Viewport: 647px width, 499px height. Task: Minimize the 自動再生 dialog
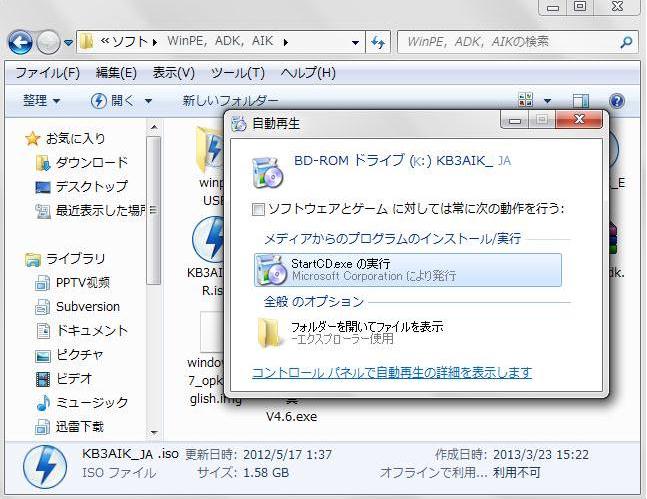click(515, 120)
